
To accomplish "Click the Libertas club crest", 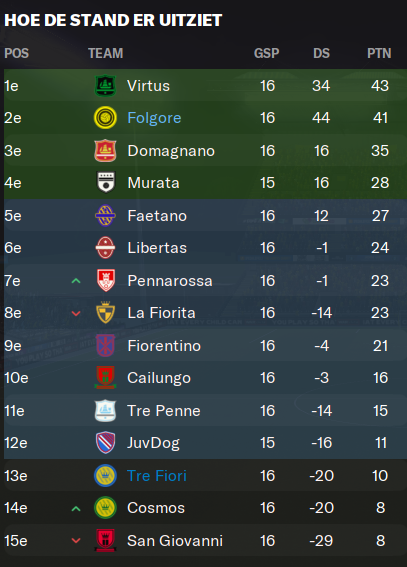I will pos(105,248).
